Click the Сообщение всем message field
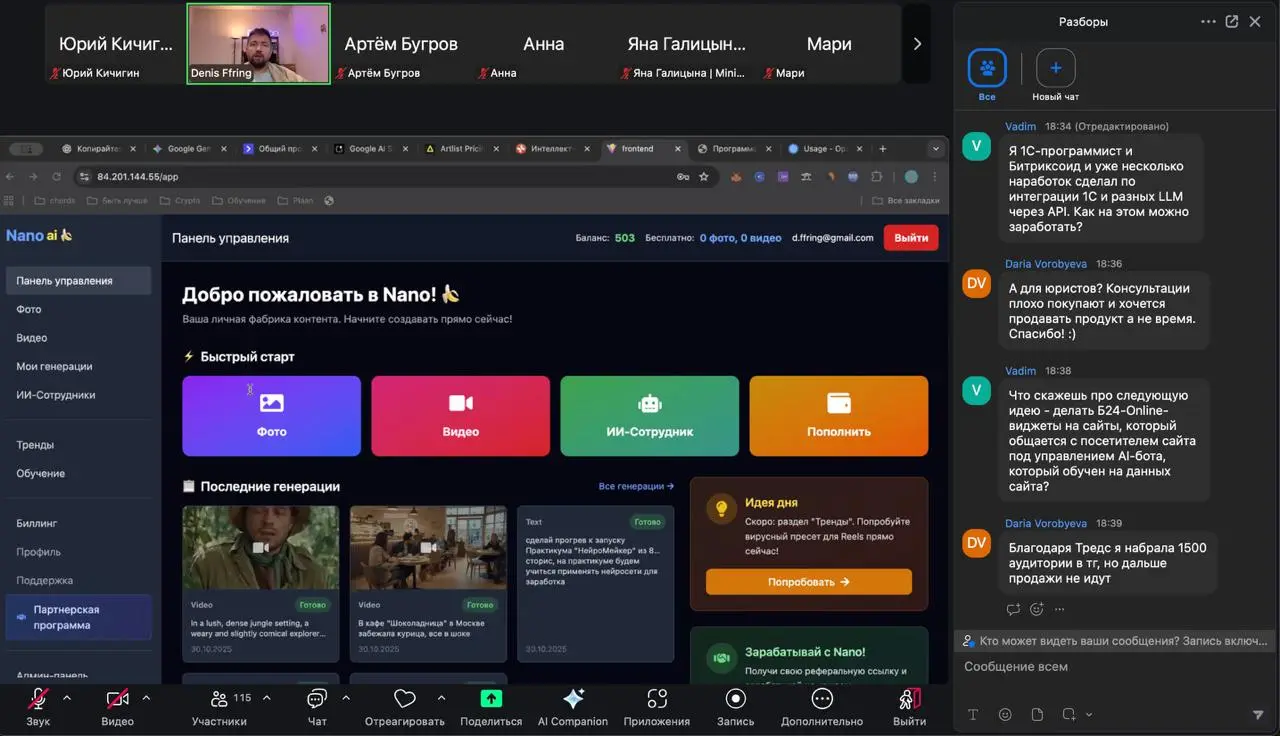The height and width of the screenshot is (736, 1280). 1114,667
